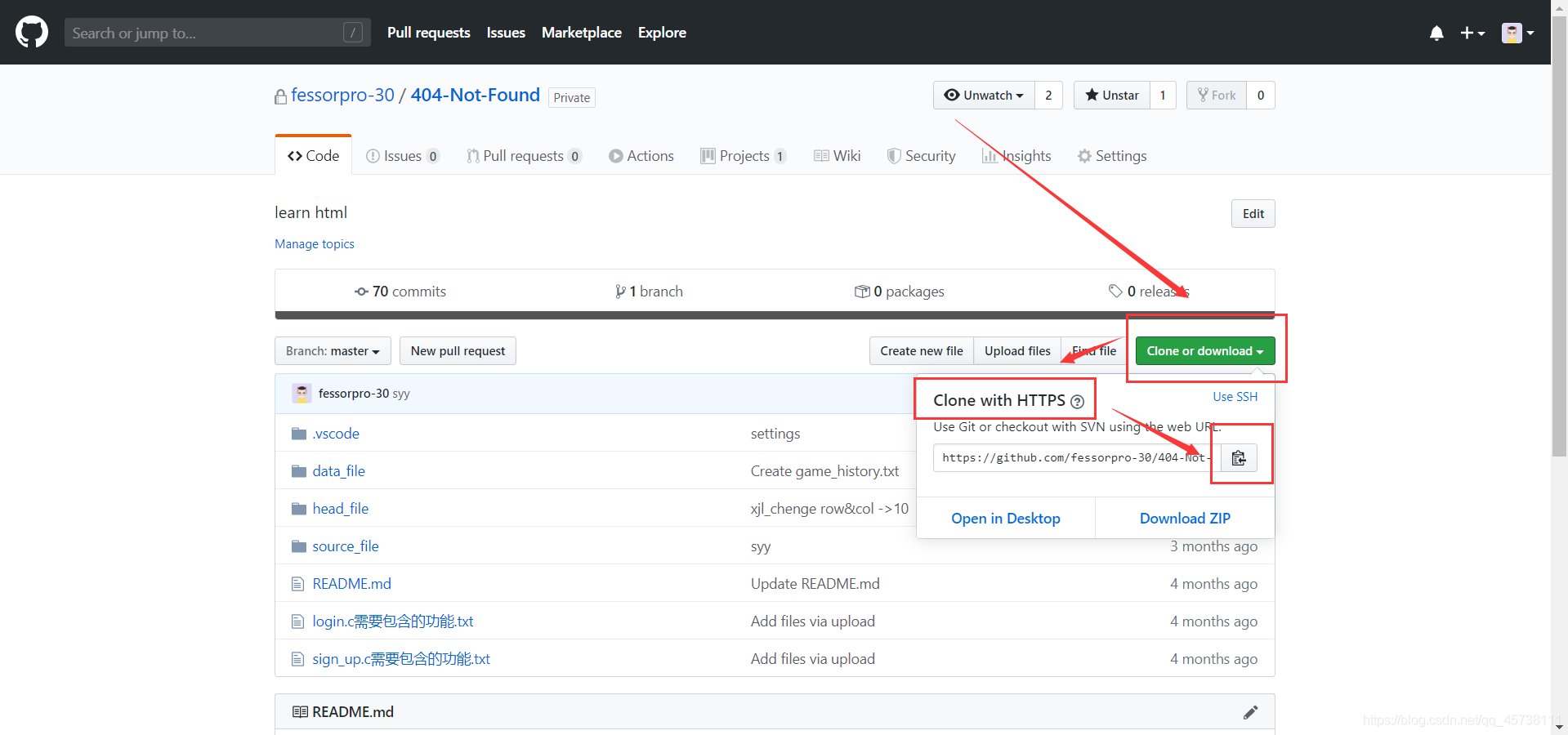Open the Wiki tab
Screen dimensions: 1568x735
coord(838,156)
